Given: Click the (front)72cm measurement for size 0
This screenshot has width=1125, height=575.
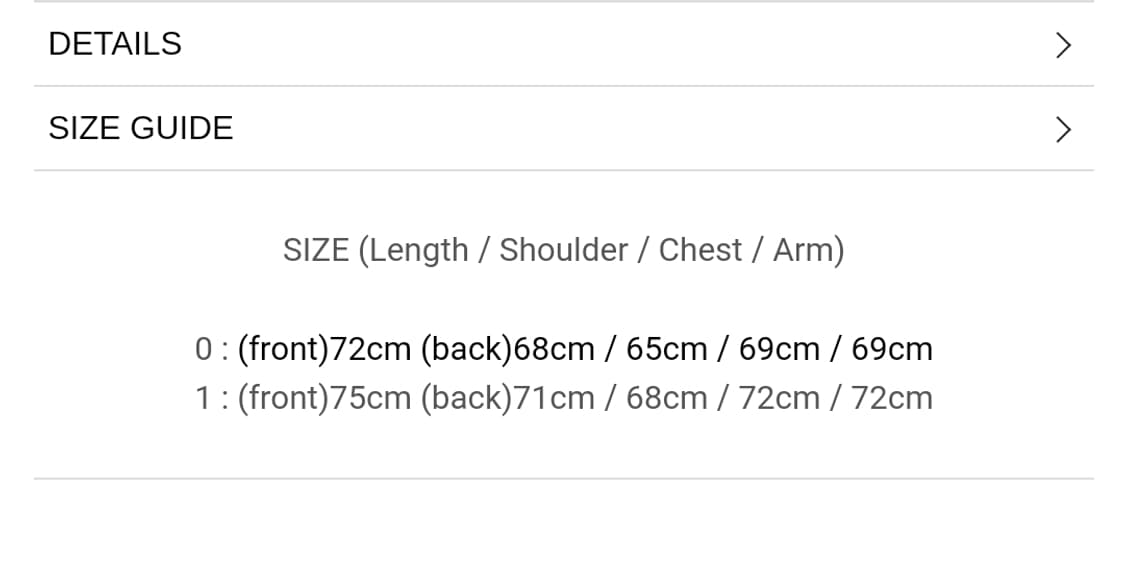Looking at the screenshot, I should tap(324, 349).
